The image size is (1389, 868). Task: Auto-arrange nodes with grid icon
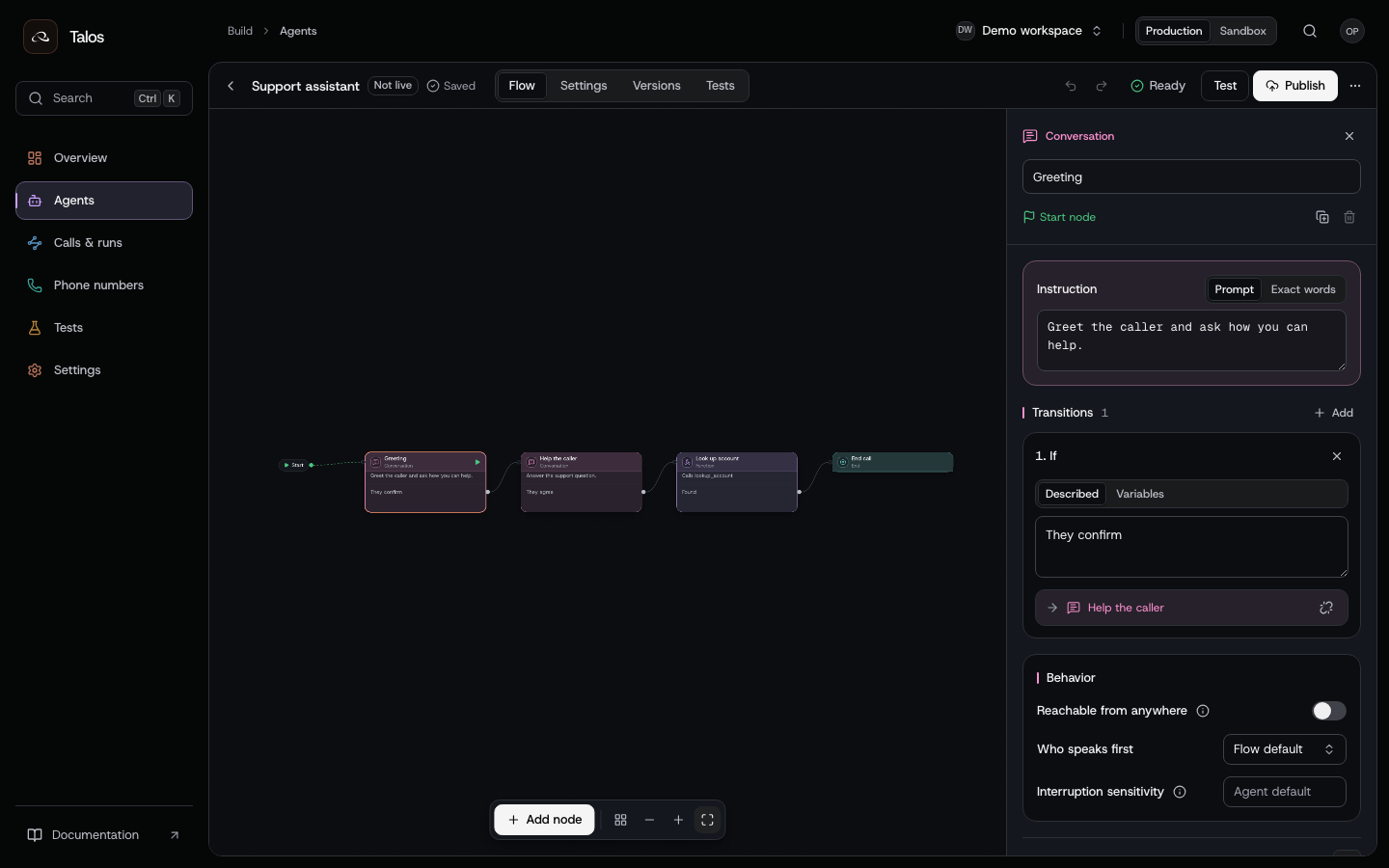tap(620, 820)
